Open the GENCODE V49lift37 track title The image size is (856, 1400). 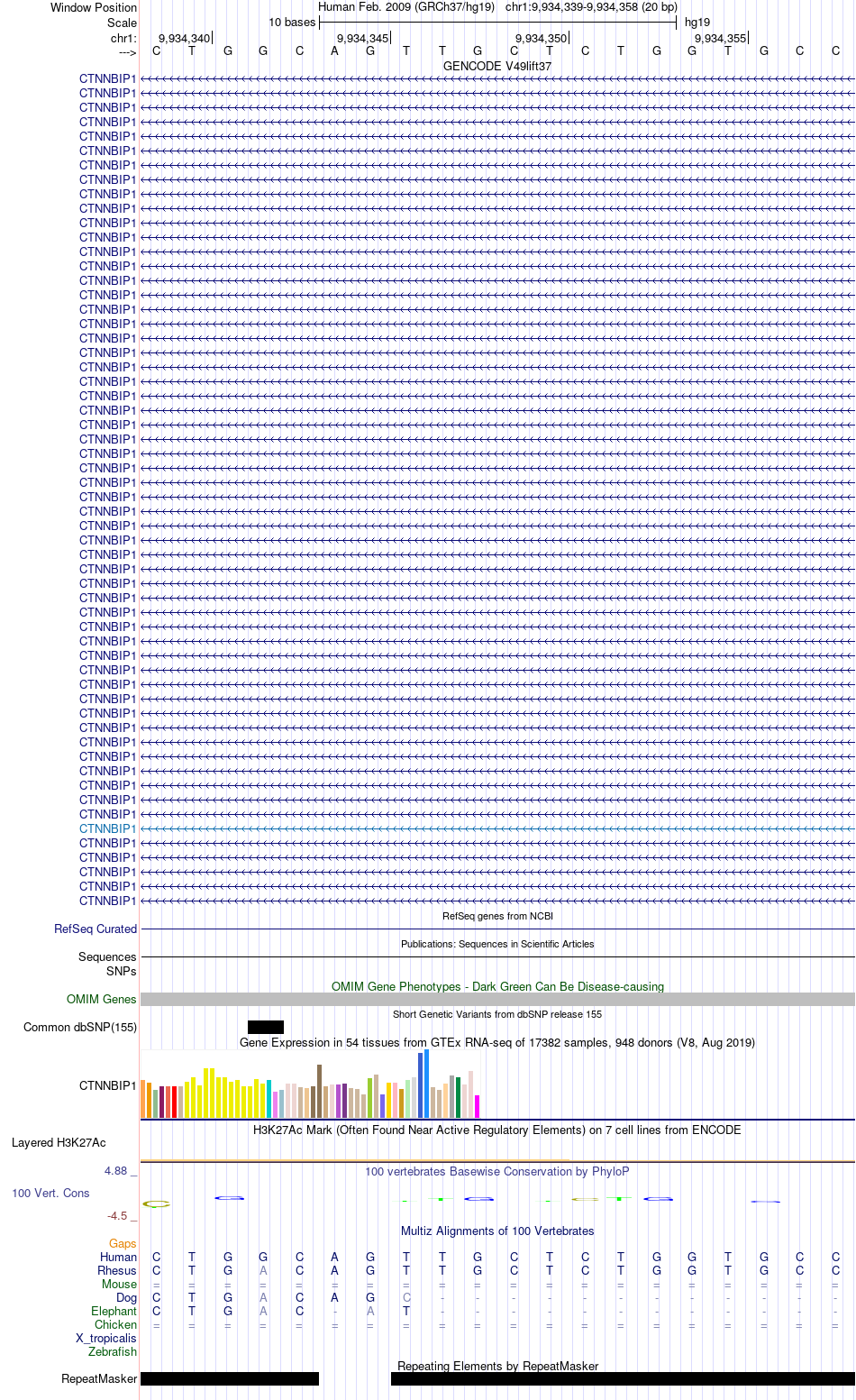pyautogui.click(x=497, y=66)
